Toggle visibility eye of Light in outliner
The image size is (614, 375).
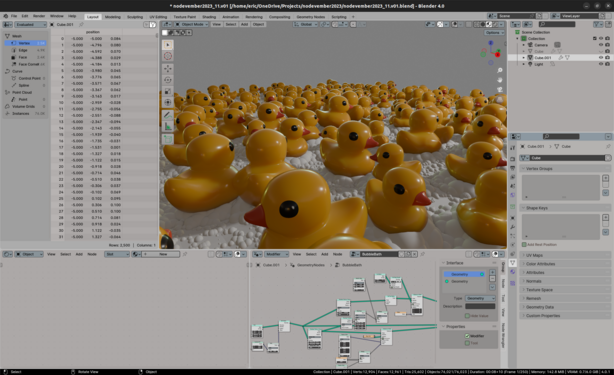point(601,64)
